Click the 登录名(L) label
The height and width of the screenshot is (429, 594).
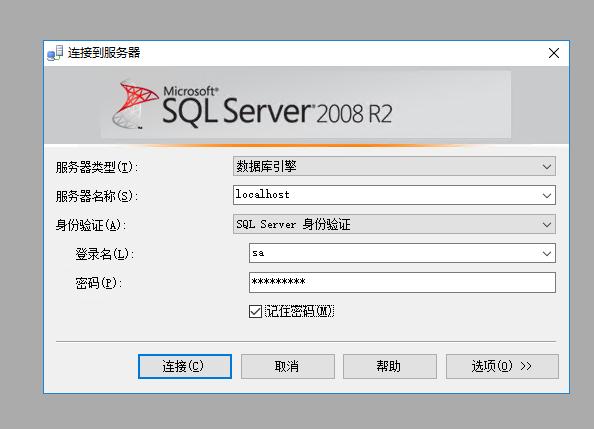pos(105,254)
